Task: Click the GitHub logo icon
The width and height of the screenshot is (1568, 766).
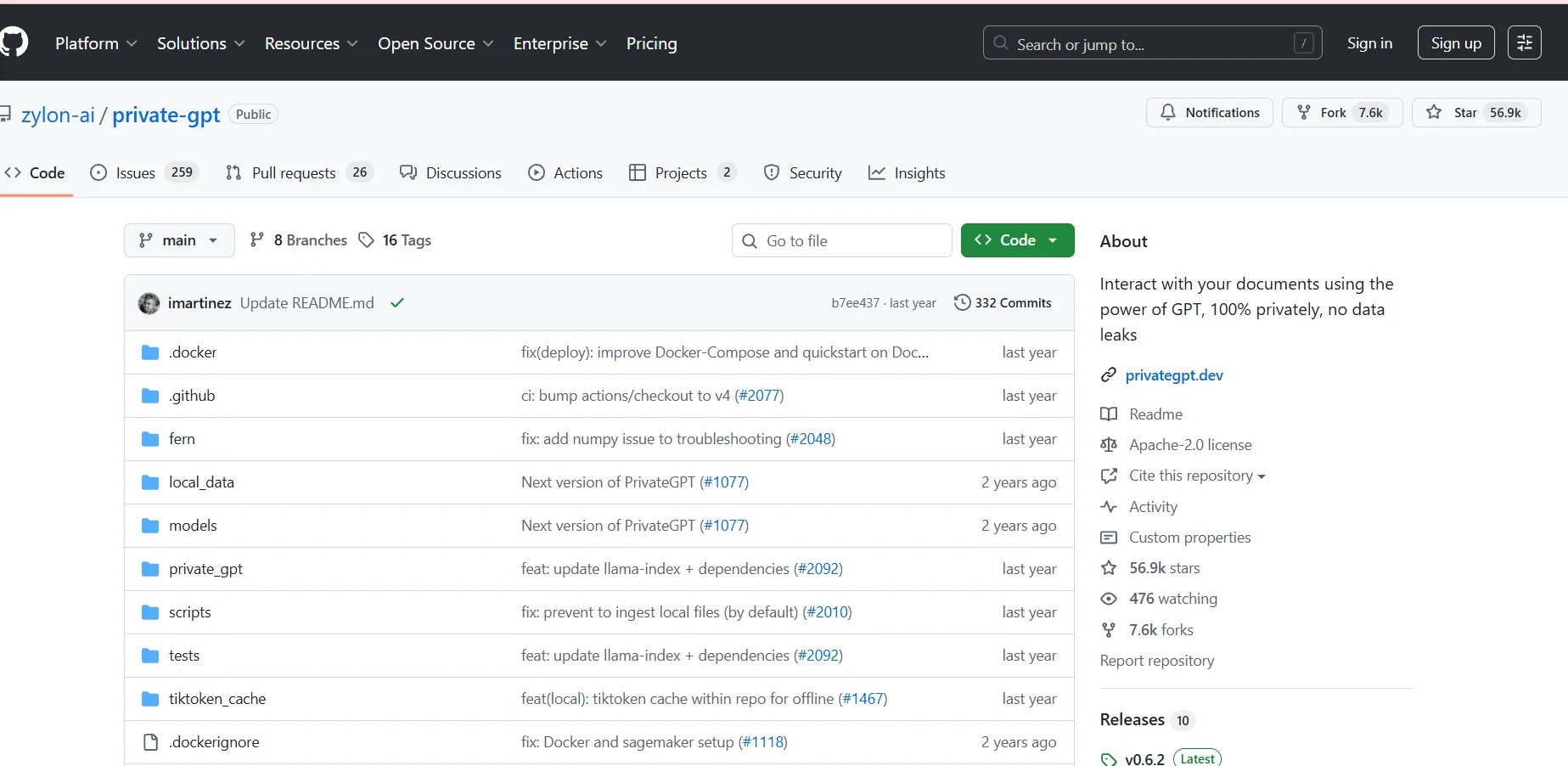Action: pos(14,42)
